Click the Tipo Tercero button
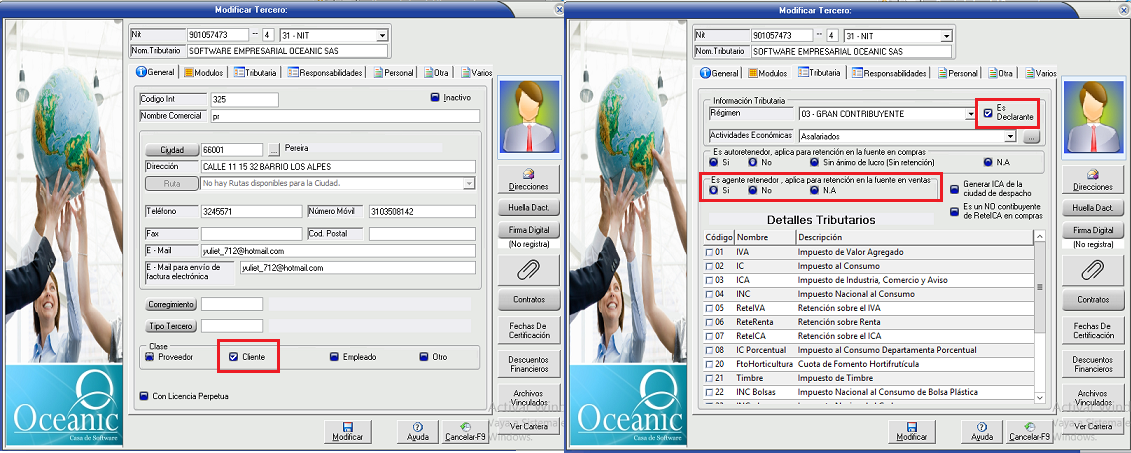 (x=171, y=326)
